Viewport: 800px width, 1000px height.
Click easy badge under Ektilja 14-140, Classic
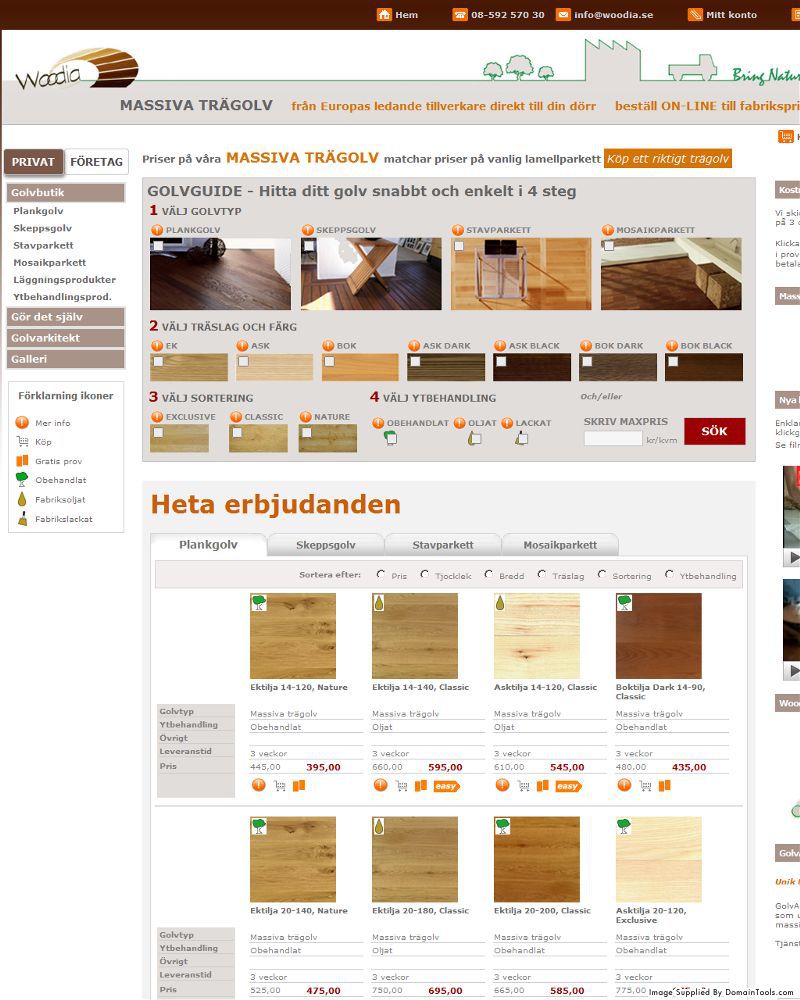(x=447, y=786)
